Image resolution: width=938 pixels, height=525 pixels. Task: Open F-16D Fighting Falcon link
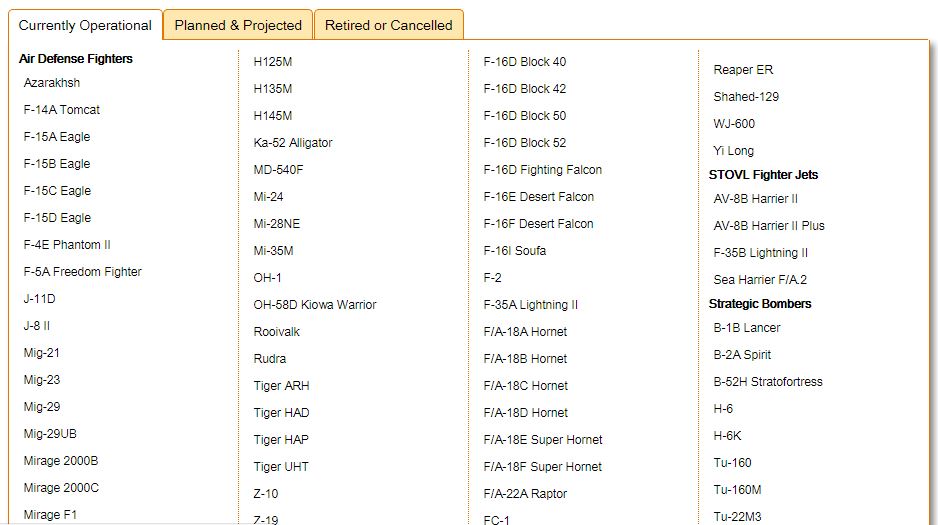pyautogui.click(x=543, y=170)
